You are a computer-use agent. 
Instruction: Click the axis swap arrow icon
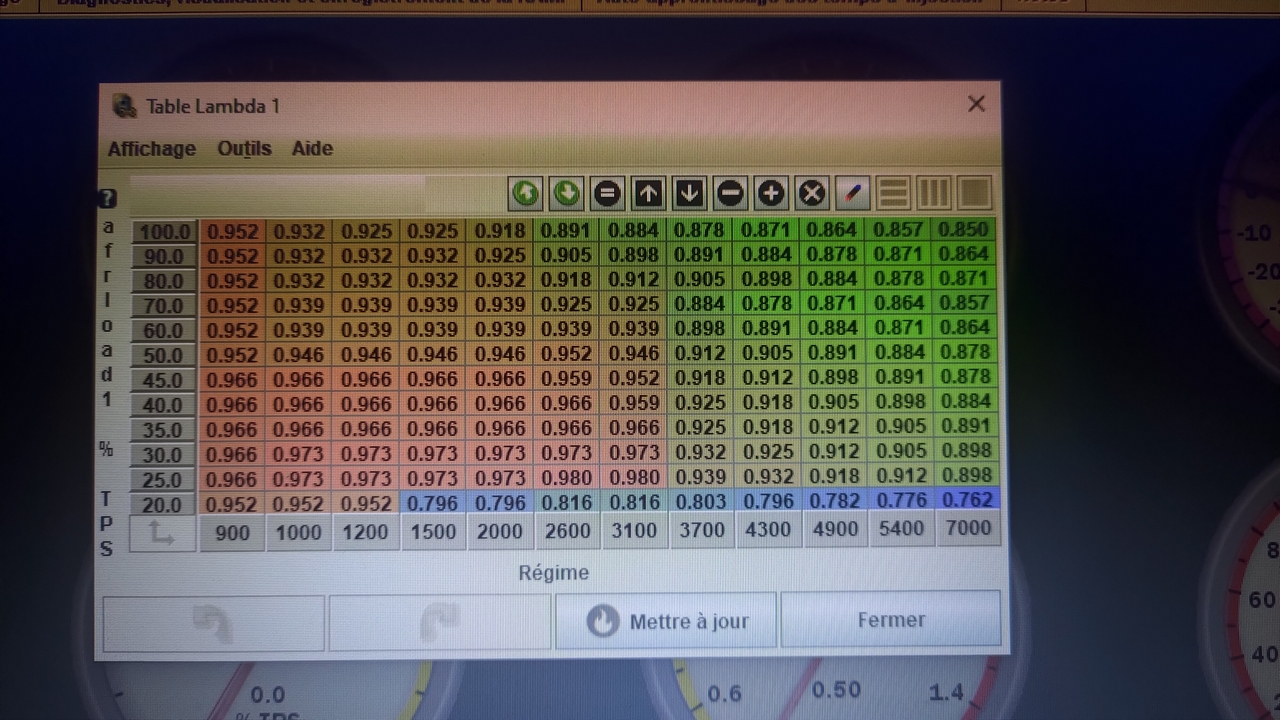(x=162, y=533)
